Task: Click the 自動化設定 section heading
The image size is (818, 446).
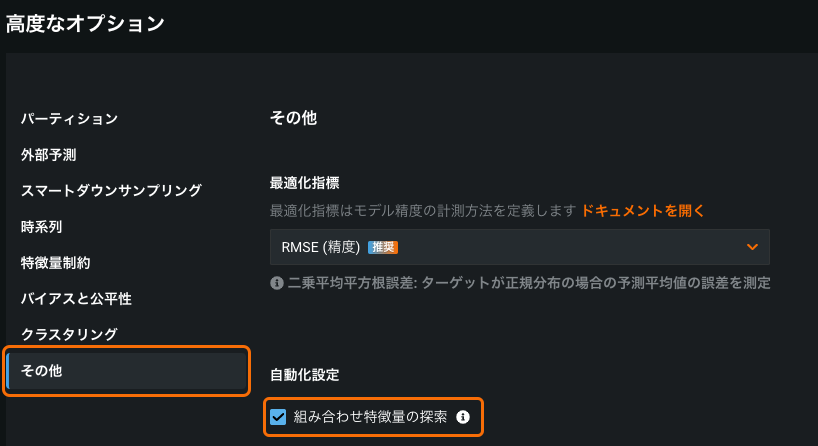Action: point(305,375)
